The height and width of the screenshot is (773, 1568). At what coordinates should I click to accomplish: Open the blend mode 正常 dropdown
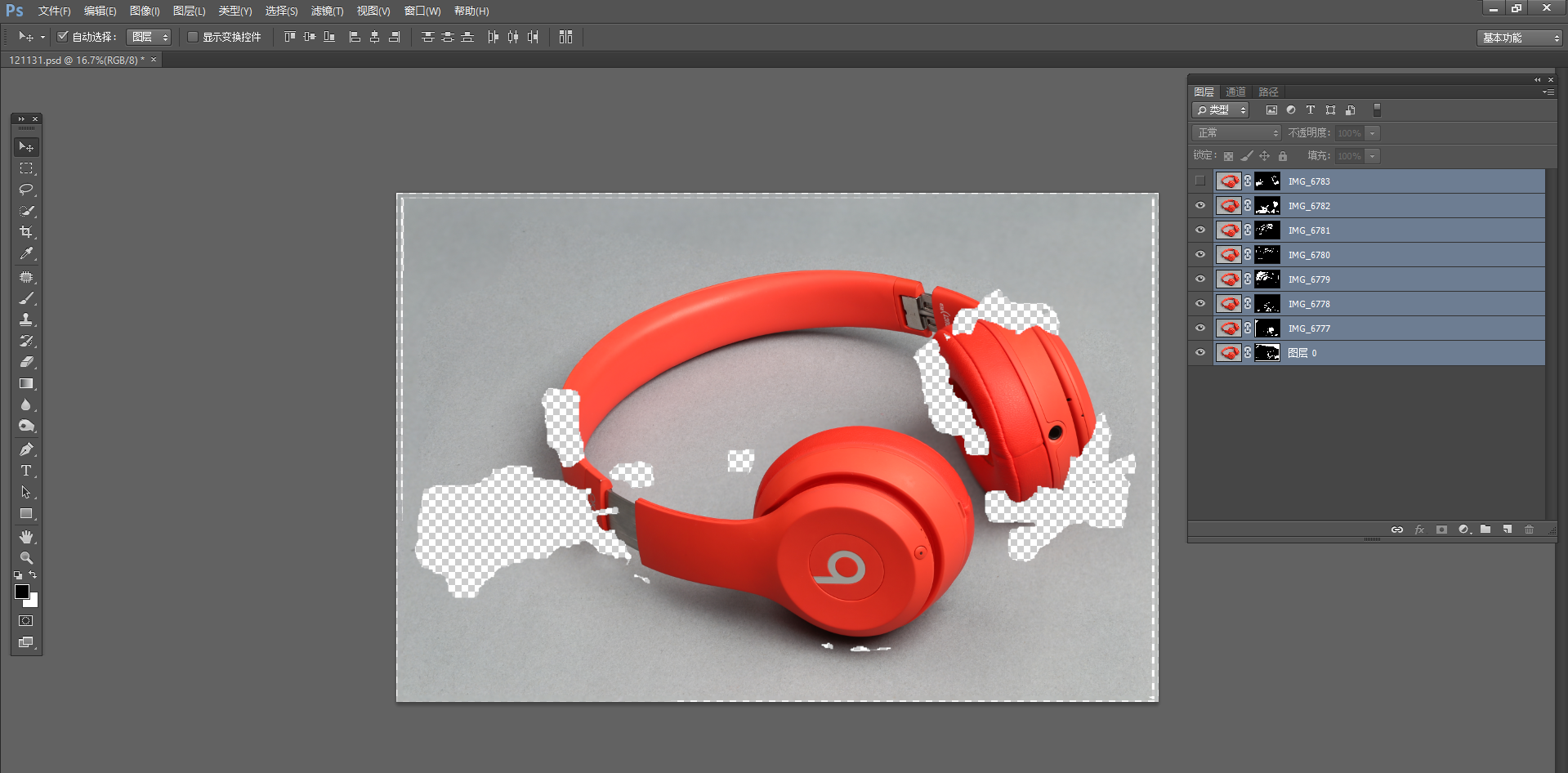pyautogui.click(x=1237, y=132)
